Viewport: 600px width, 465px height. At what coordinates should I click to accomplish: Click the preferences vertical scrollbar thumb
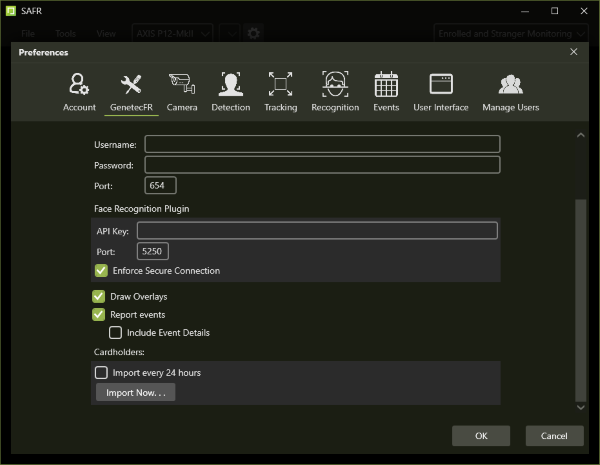click(x=580, y=300)
